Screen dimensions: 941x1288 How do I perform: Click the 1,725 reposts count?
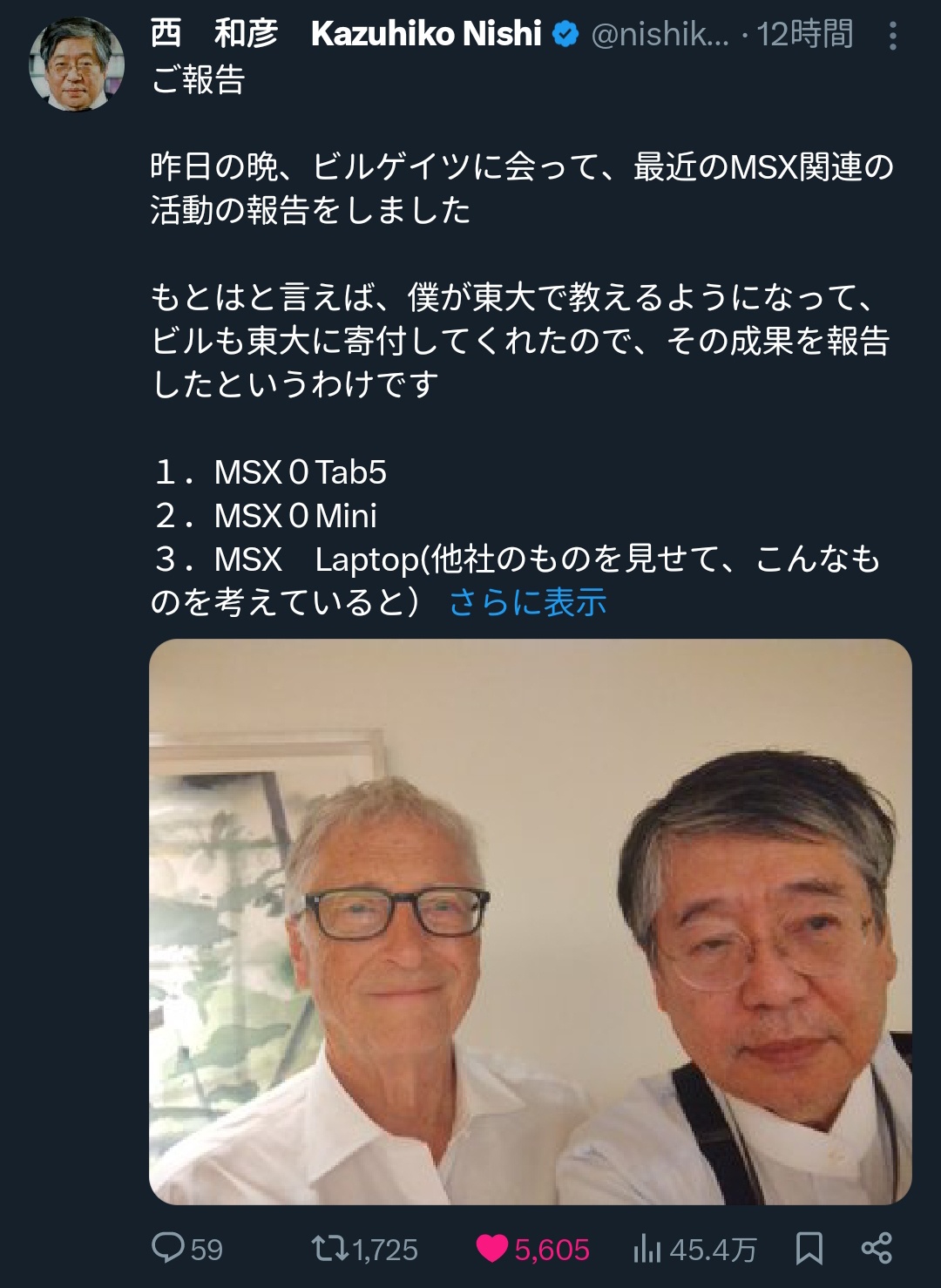(x=386, y=1250)
